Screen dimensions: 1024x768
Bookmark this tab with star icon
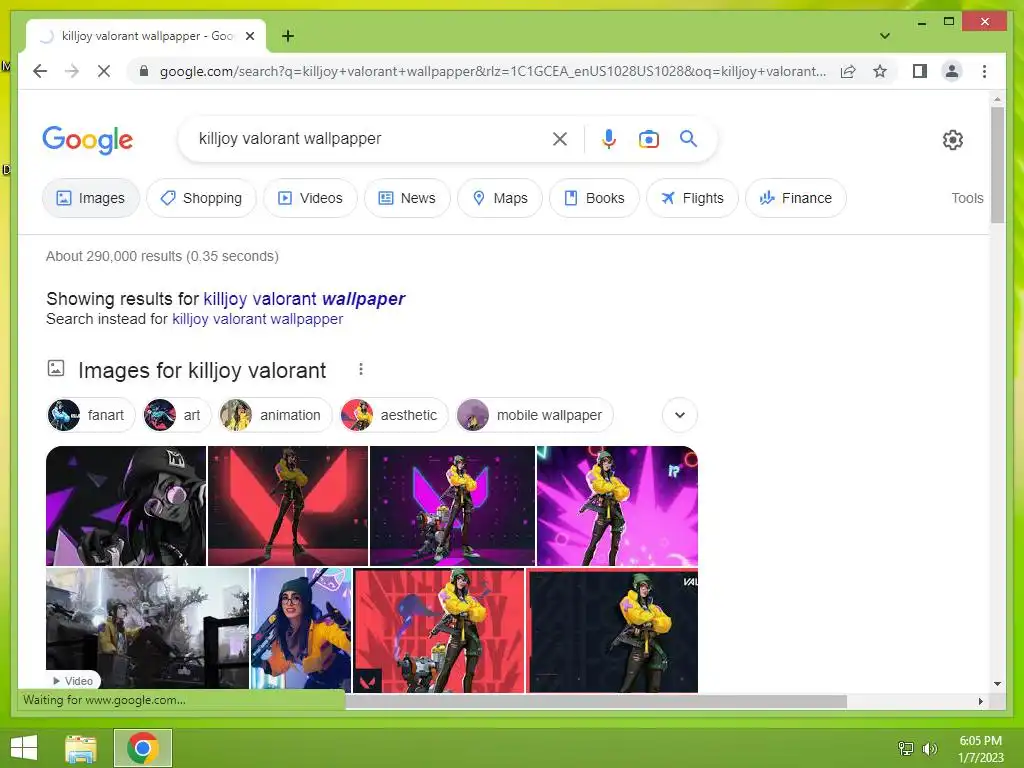(x=880, y=71)
